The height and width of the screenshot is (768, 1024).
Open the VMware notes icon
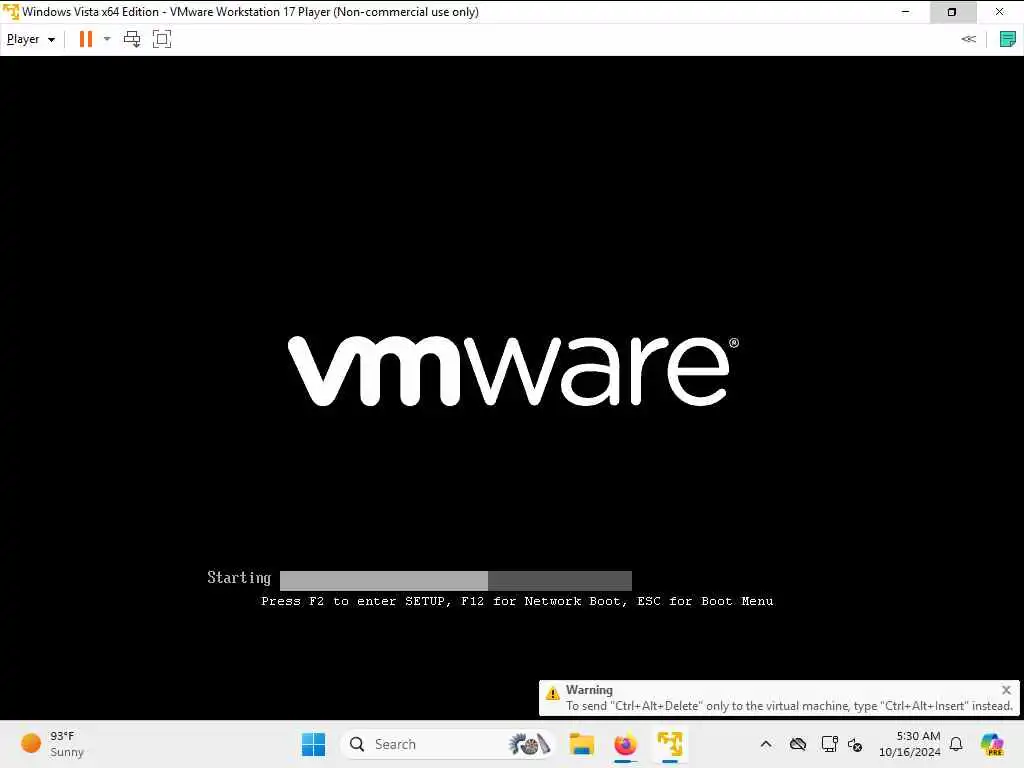(x=1008, y=39)
